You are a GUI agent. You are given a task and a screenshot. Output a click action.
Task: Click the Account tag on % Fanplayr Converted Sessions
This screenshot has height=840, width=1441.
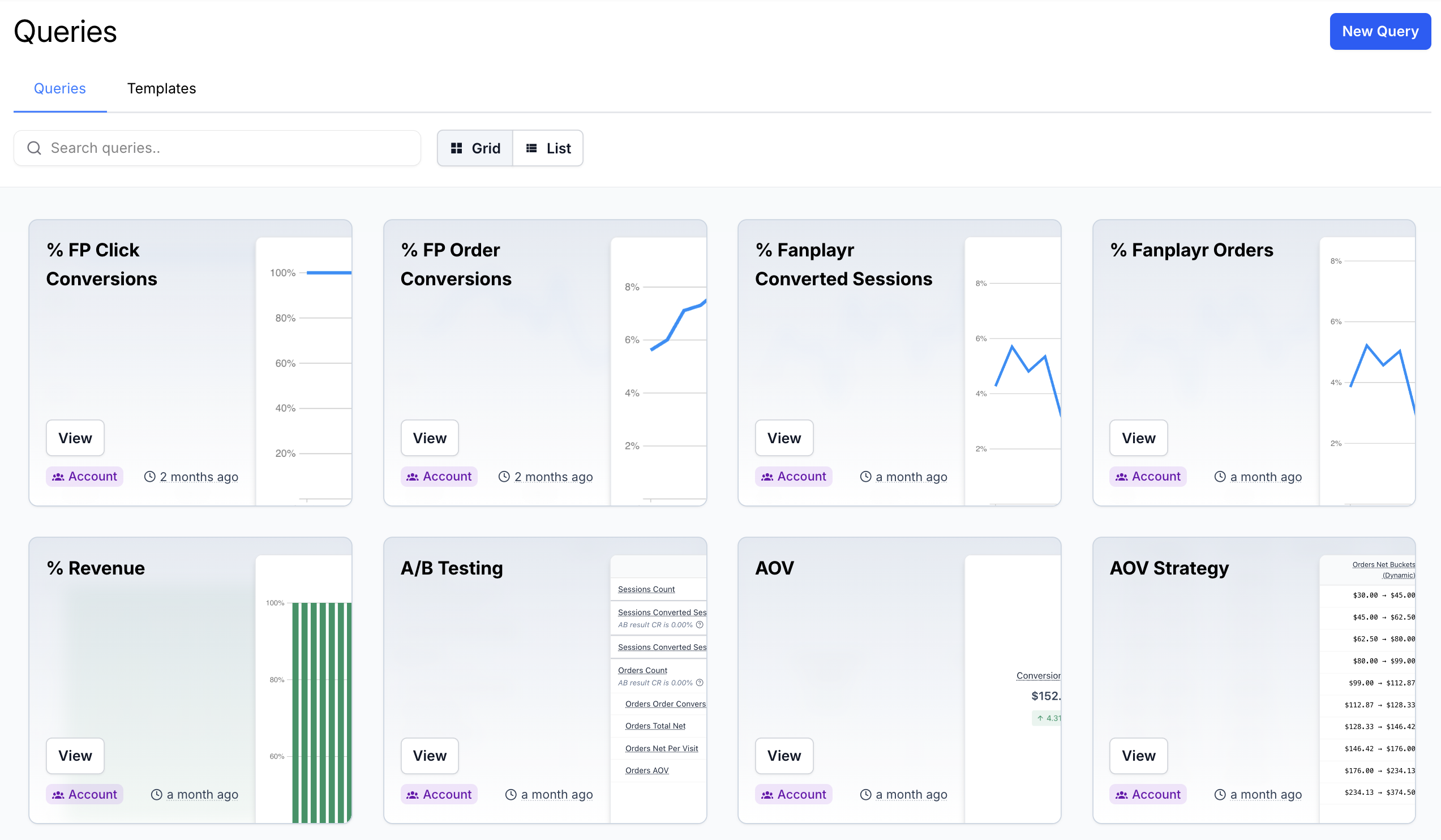pyautogui.click(x=793, y=477)
